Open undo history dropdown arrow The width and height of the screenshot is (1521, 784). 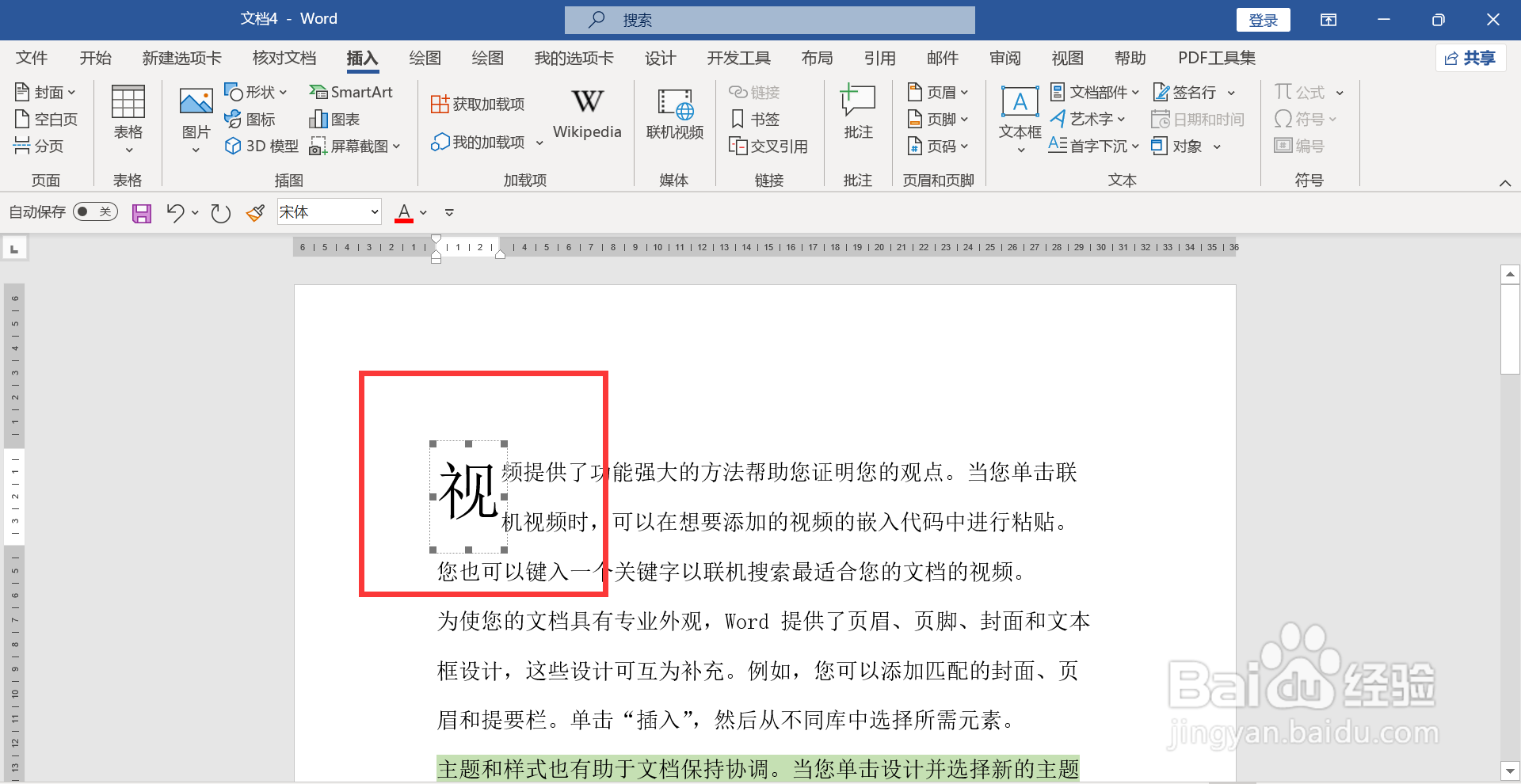[x=195, y=213]
